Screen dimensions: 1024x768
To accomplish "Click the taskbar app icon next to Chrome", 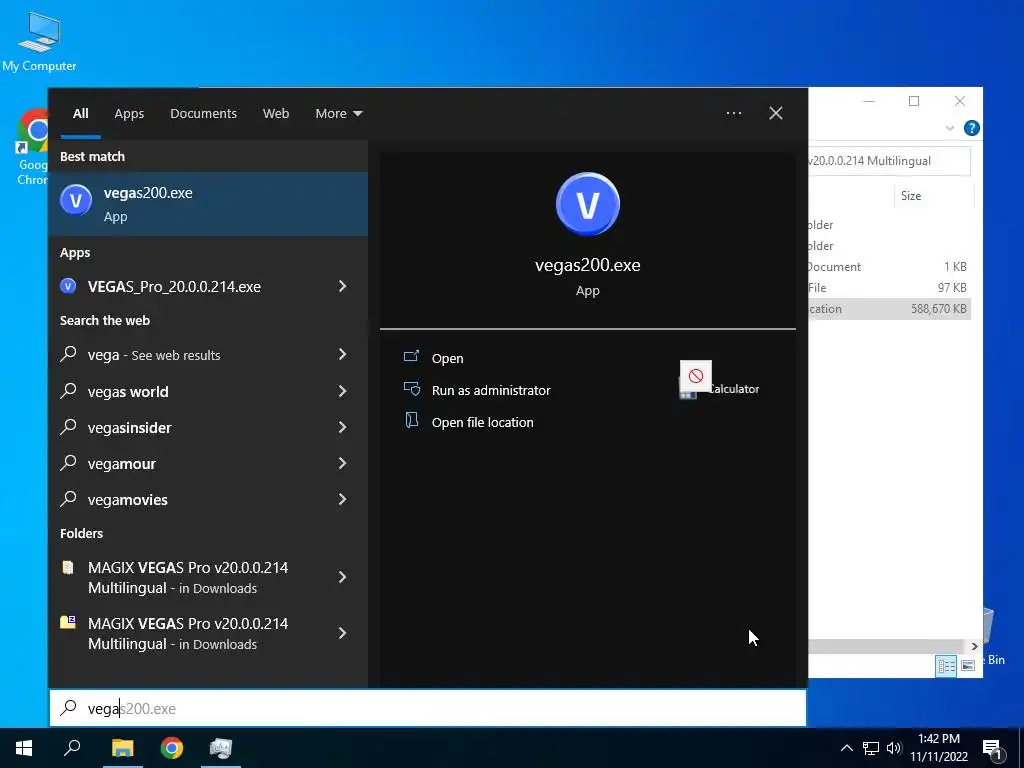I will [221, 748].
